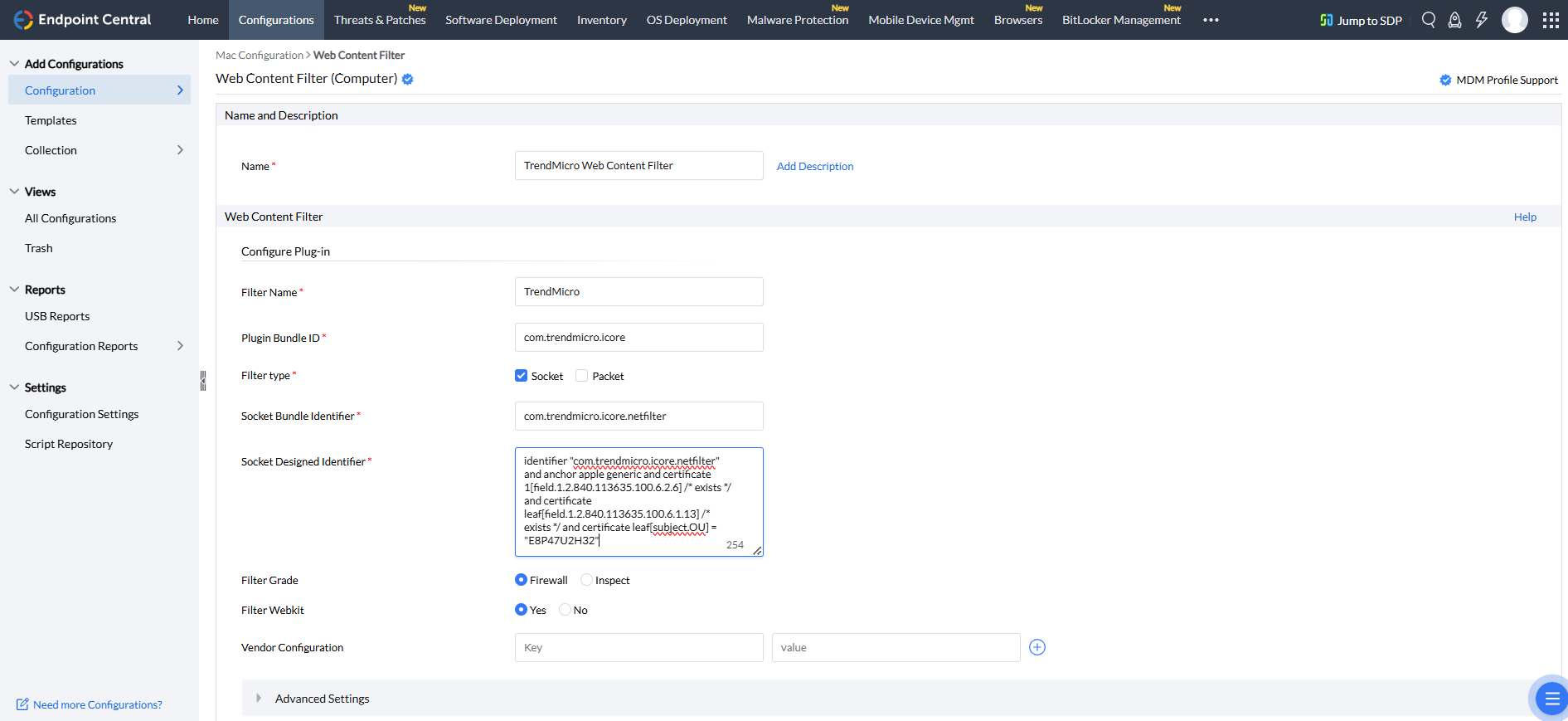Image resolution: width=1568 pixels, height=721 pixels.
Task: Open Software Deployment tab
Action: (501, 20)
